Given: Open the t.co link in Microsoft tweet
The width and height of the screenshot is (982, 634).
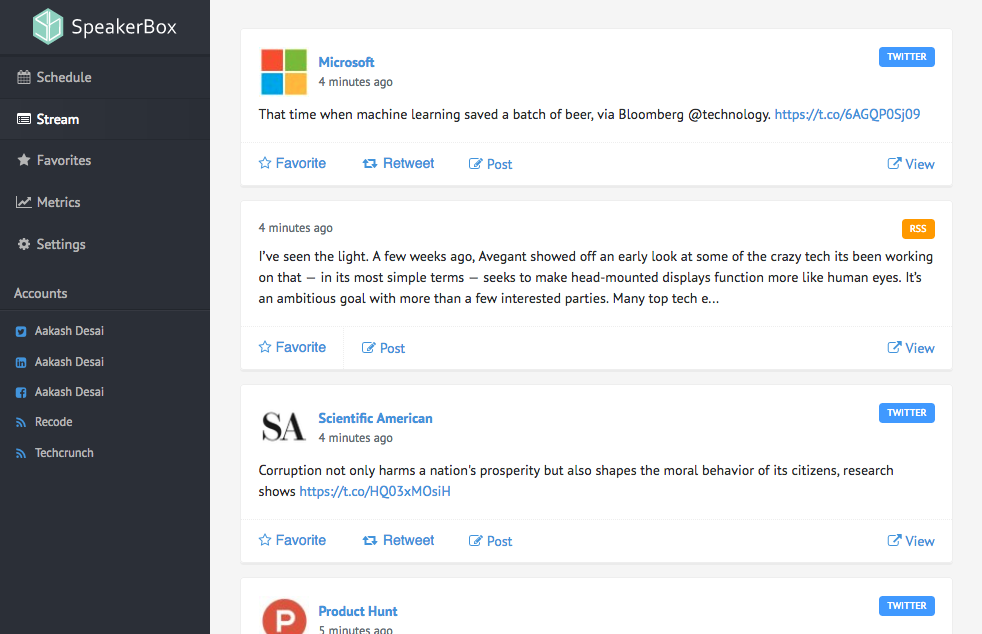Looking at the screenshot, I should point(847,114).
